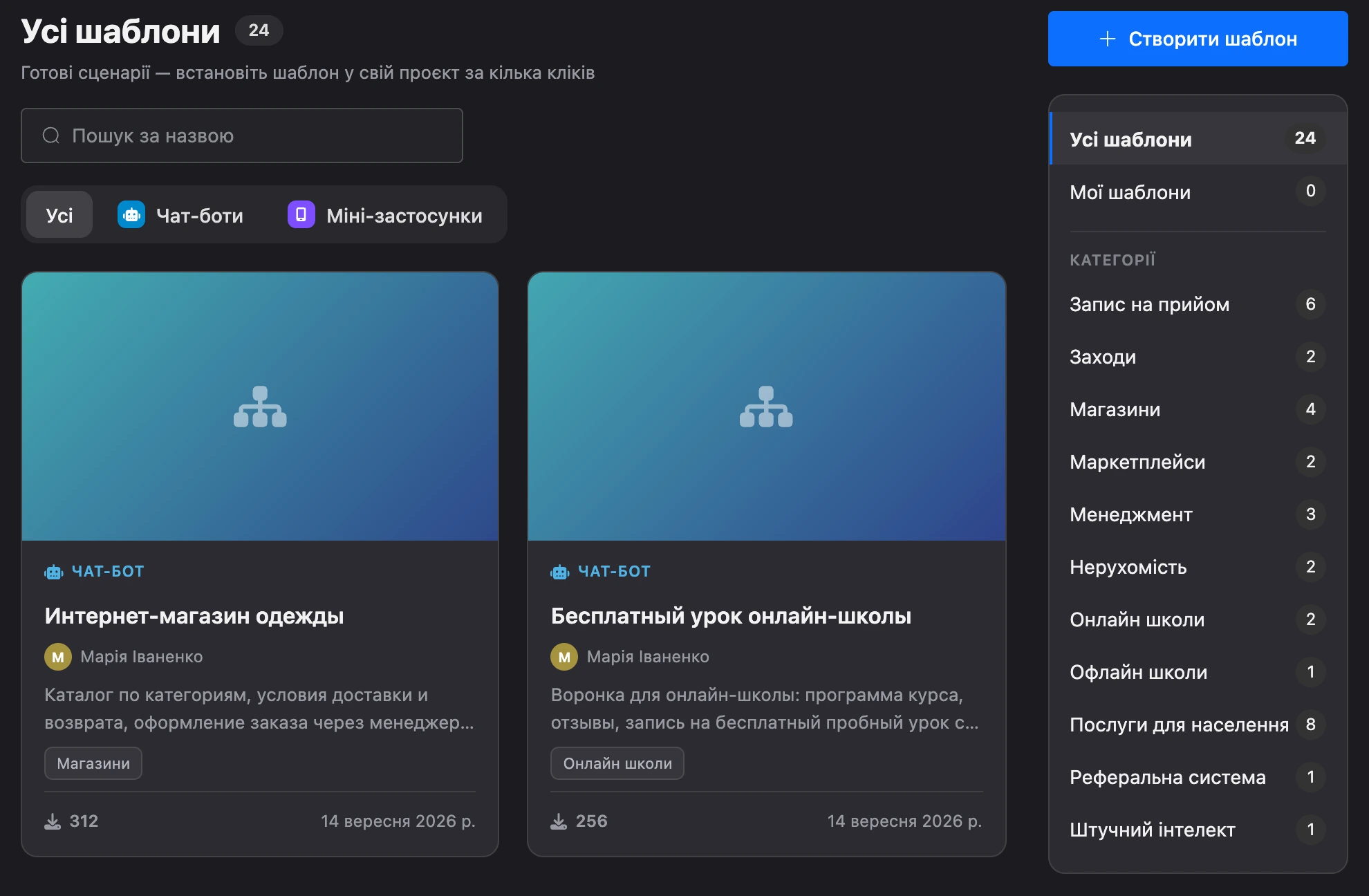Click the blue robot icon next to Чат-боти

pyautogui.click(x=131, y=215)
